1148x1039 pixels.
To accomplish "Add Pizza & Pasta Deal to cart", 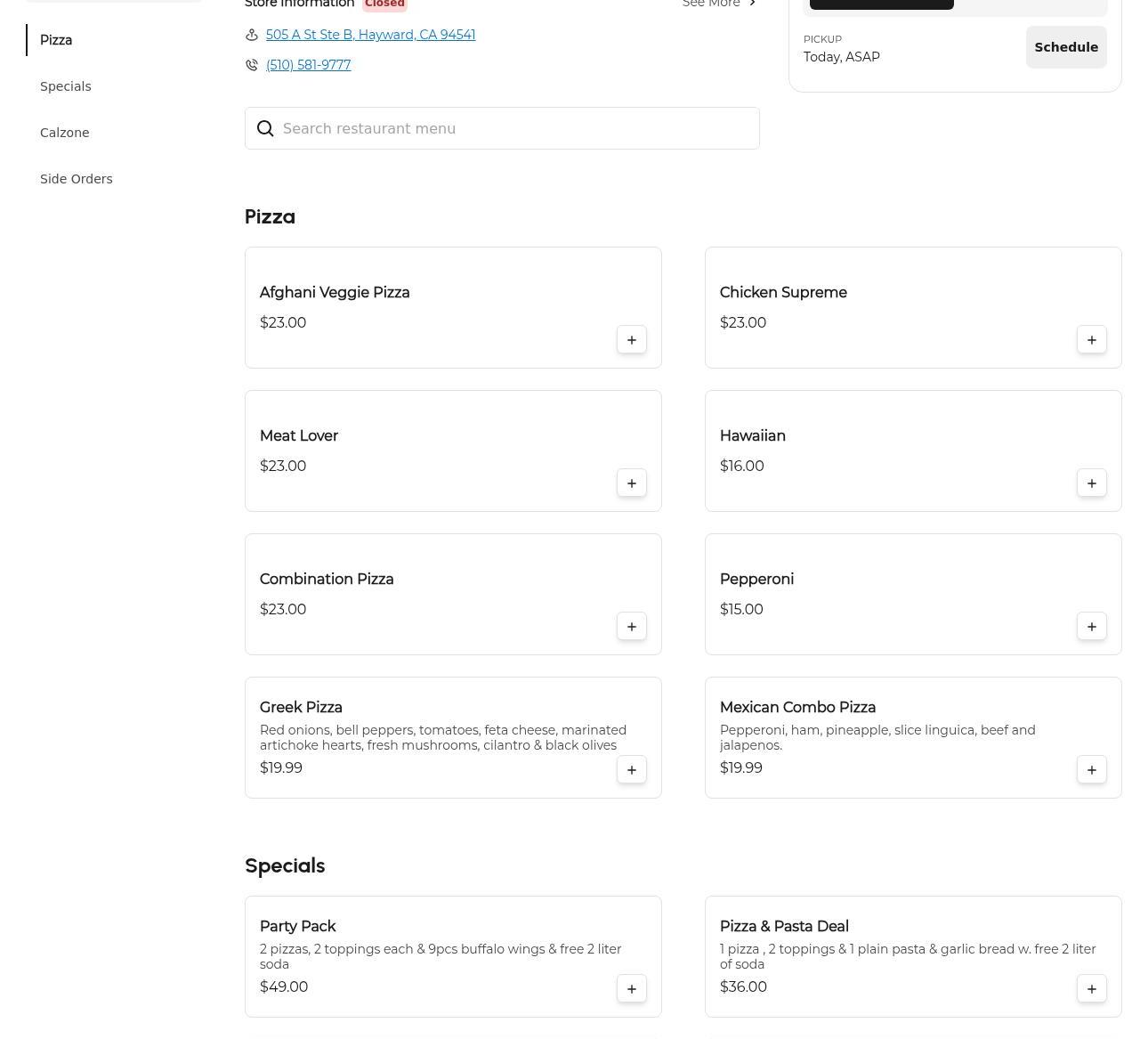I will pos(1092,989).
